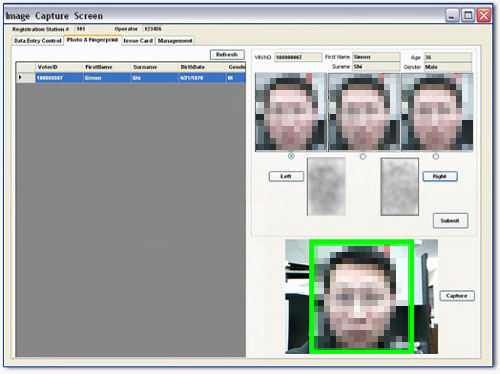Screen dimensions: 500x374
Task: Click the first captured photo thumbnail
Action: 291,112
